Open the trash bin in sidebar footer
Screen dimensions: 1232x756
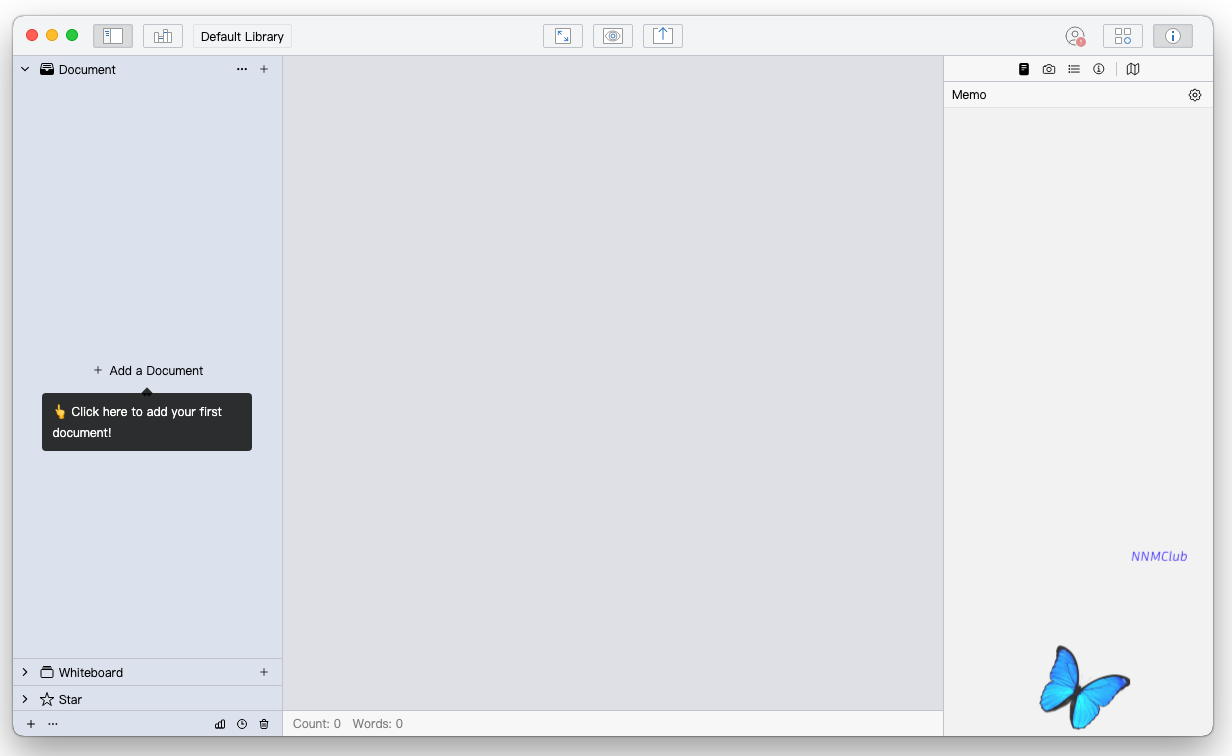tap(264, 724)
